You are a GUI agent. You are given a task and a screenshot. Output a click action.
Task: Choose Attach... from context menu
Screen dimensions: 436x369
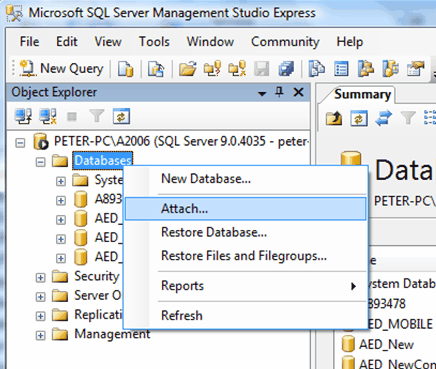pos(246,209)
